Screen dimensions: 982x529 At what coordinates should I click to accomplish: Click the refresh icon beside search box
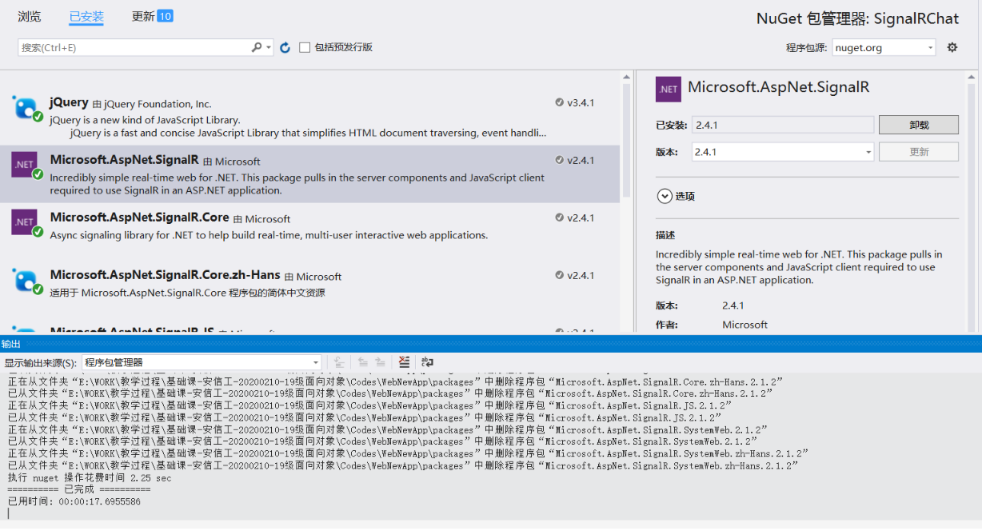pos(285,48)
